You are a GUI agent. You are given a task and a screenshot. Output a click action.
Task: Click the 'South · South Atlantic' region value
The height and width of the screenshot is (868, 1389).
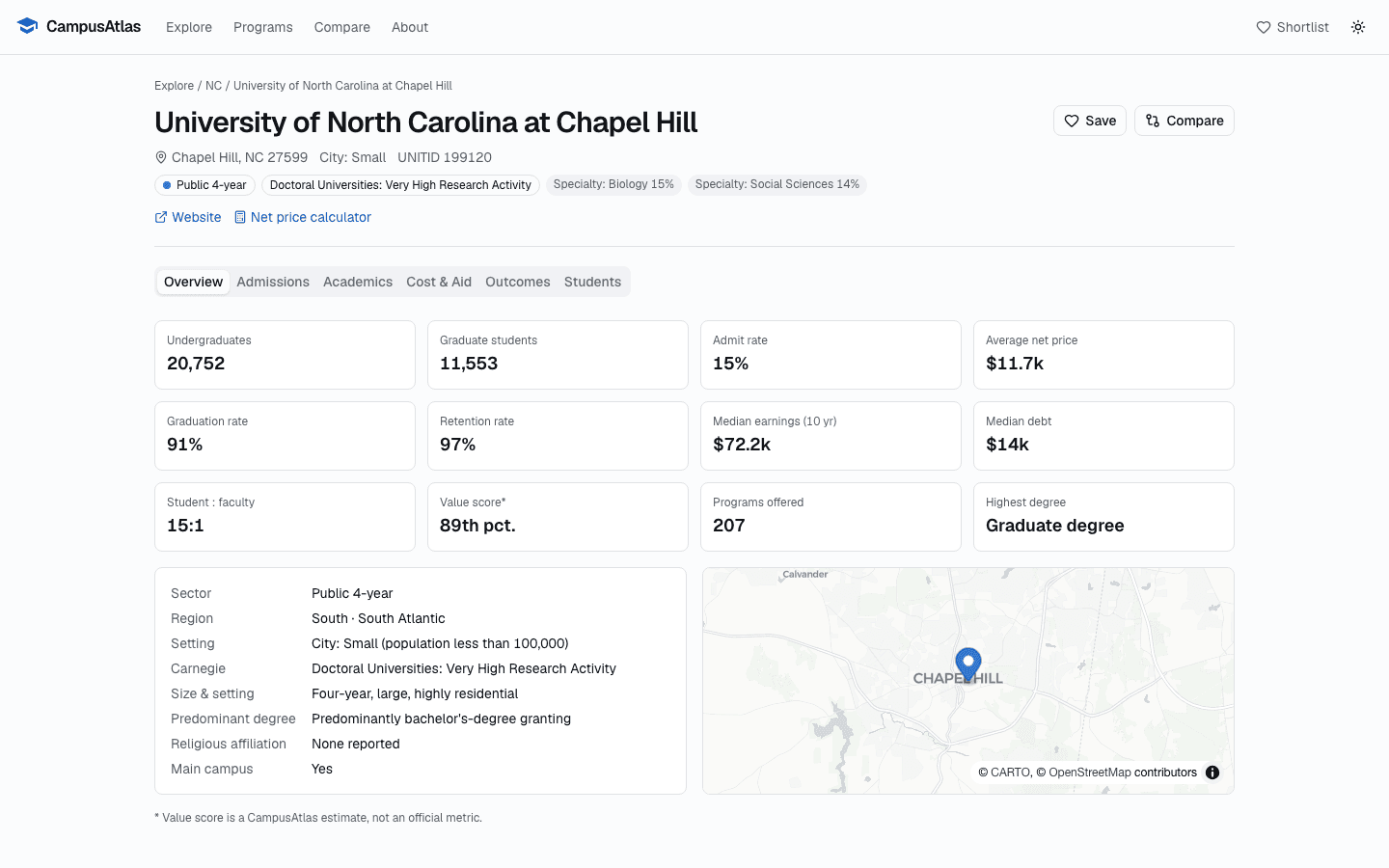(x=378, y=618)
